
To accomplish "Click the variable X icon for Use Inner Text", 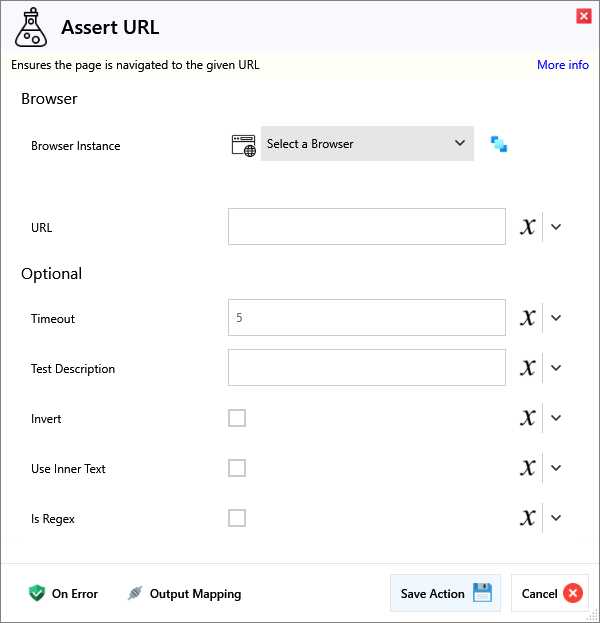I will [x=528, y=468].
